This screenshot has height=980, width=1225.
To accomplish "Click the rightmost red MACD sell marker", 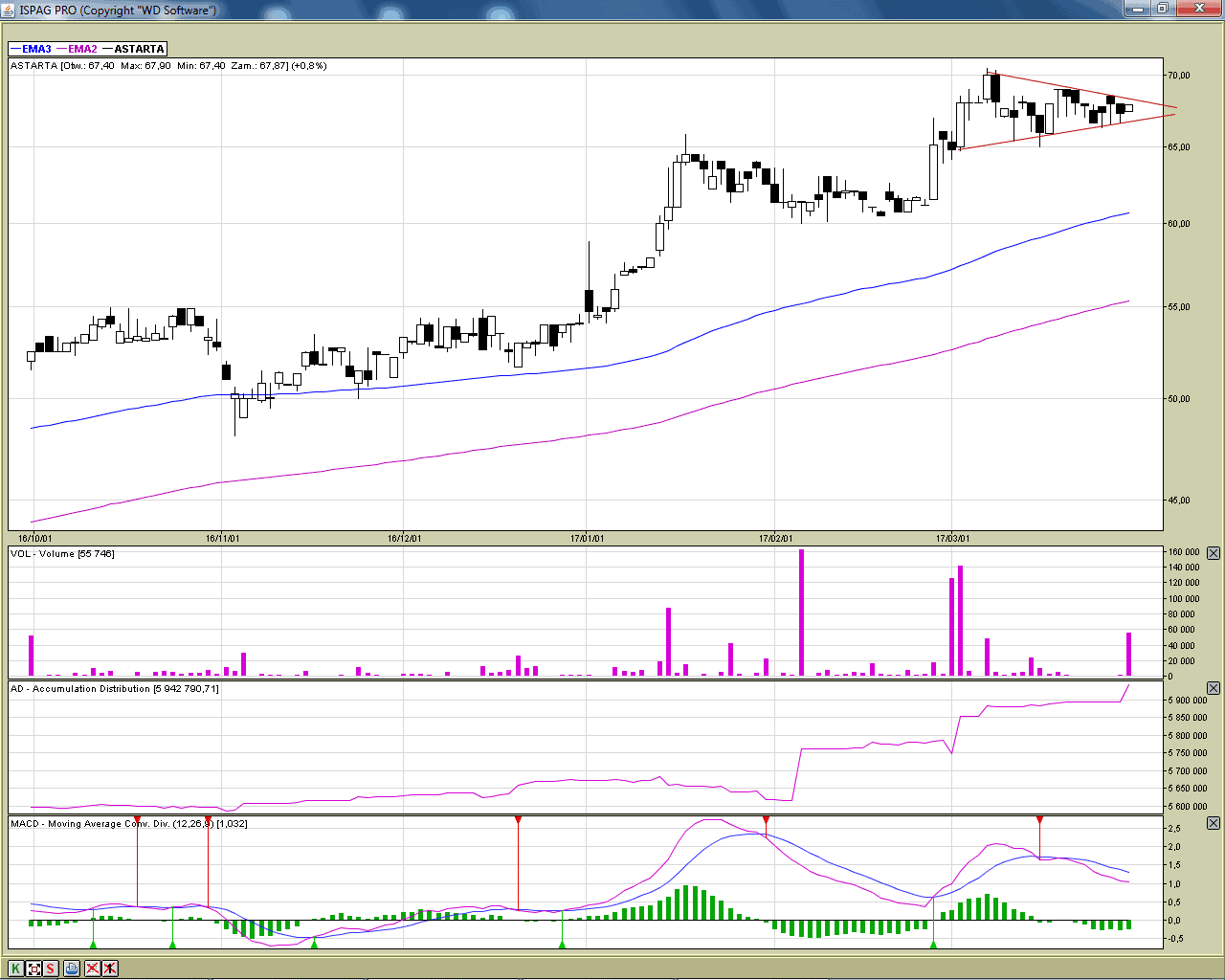I will [1039, 820].
